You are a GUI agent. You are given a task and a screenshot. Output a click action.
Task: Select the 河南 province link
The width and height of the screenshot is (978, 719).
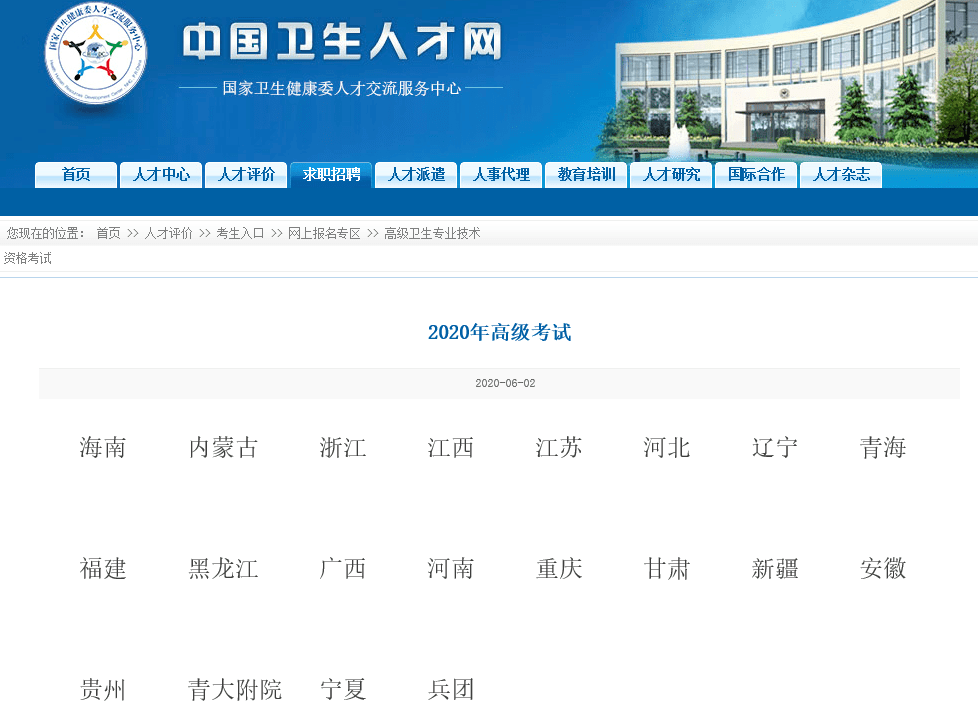450,569
